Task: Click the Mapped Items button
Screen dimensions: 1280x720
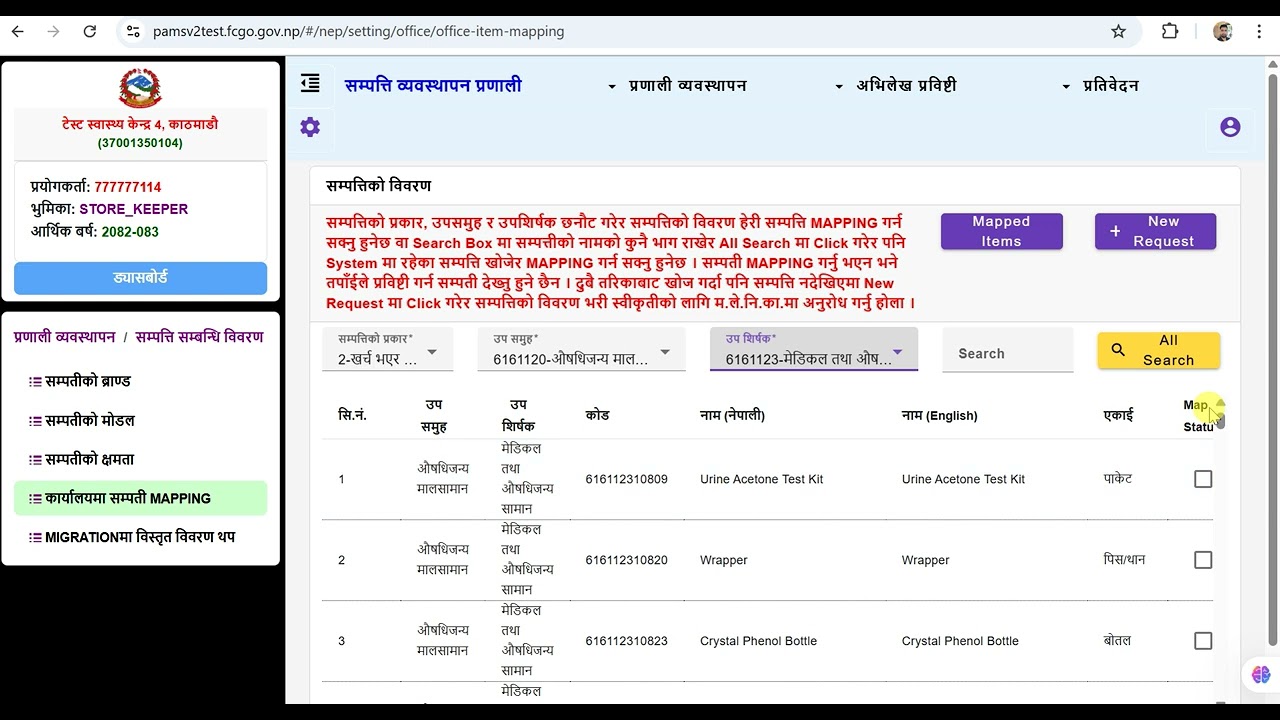Action: pyautogui.click(x=1001, y=231)
